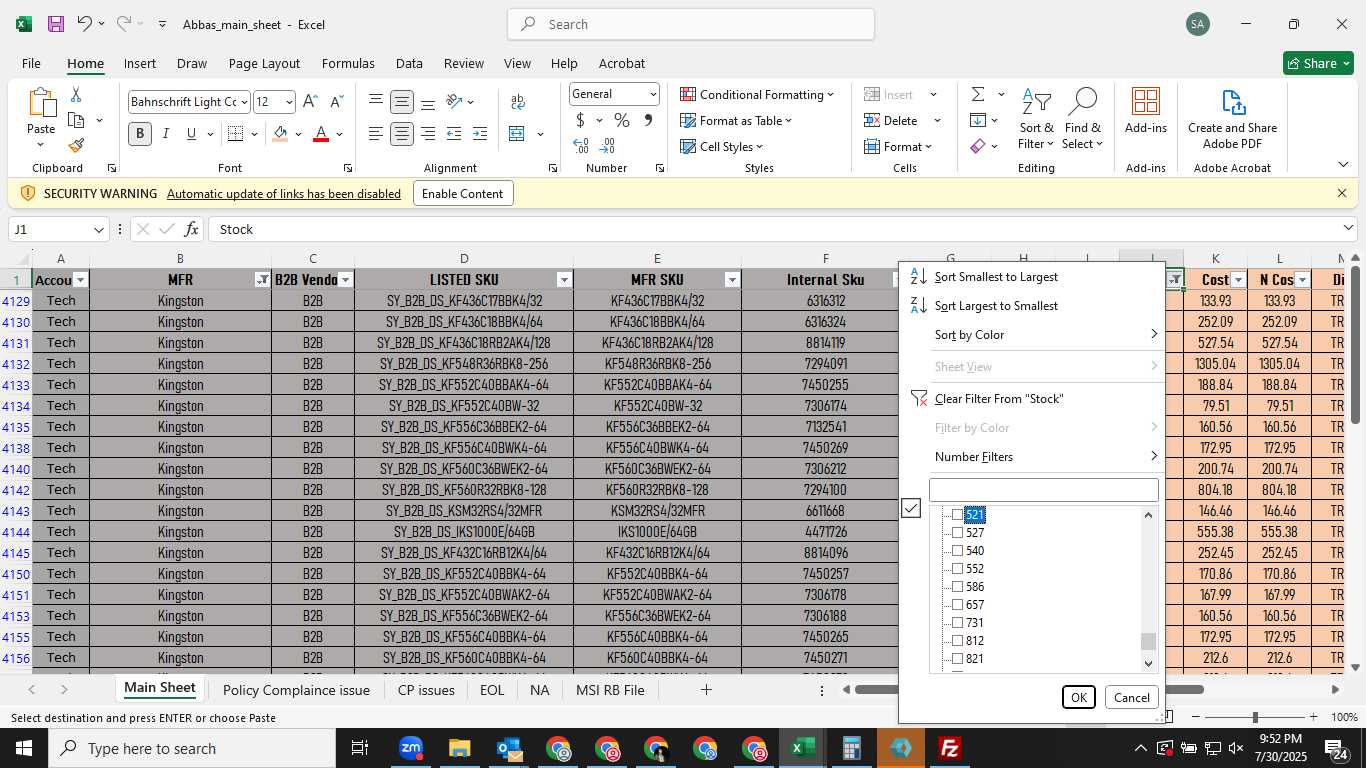Toggle Italic formatting
Screen dimensions: 1366x768
point(165,134)
